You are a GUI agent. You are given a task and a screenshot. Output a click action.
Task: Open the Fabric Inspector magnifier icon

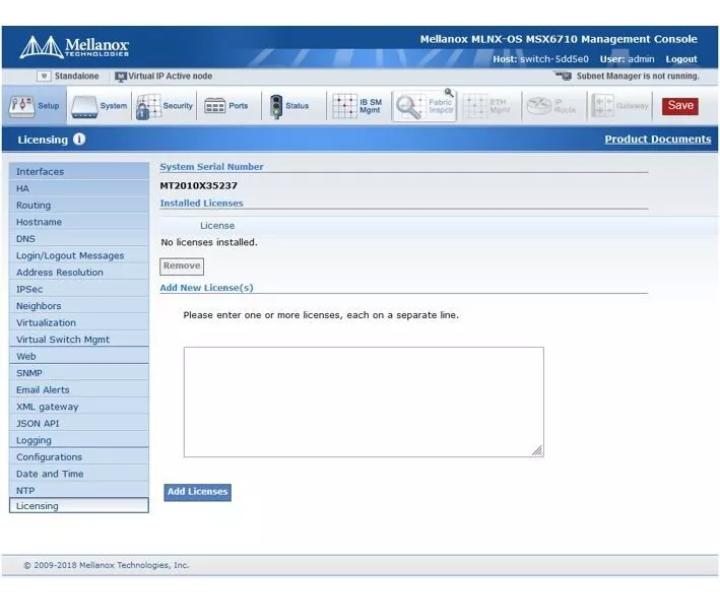click(408, 107)
